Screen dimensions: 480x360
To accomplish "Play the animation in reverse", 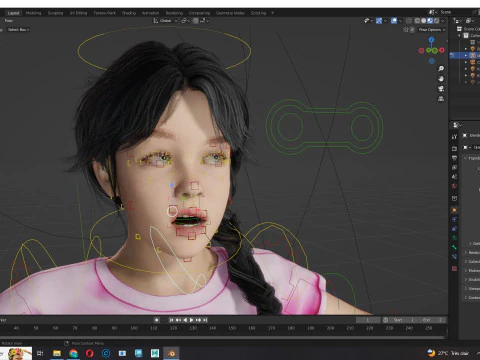I will tap(185, 320).
